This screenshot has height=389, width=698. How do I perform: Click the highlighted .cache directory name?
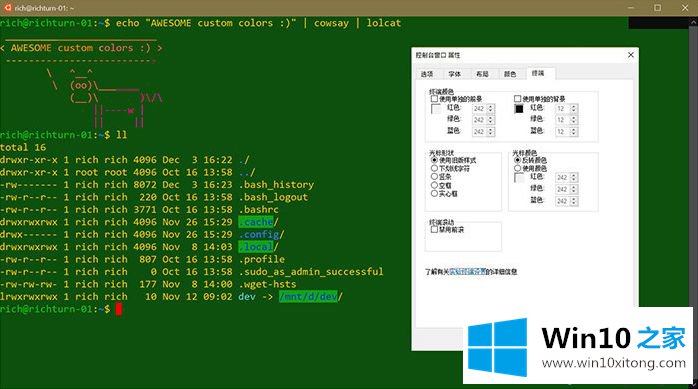pyautogui.click(x=256, y=222)
